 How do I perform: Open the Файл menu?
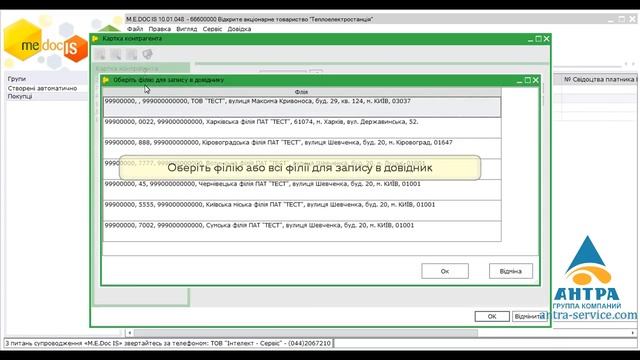[x=135, y=29]
